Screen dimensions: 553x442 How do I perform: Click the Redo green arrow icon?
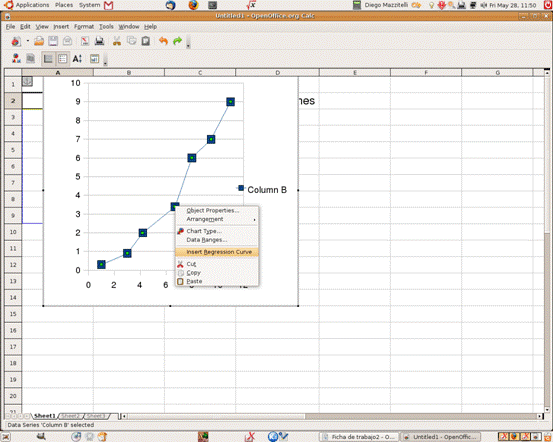[x=177, y=41]
